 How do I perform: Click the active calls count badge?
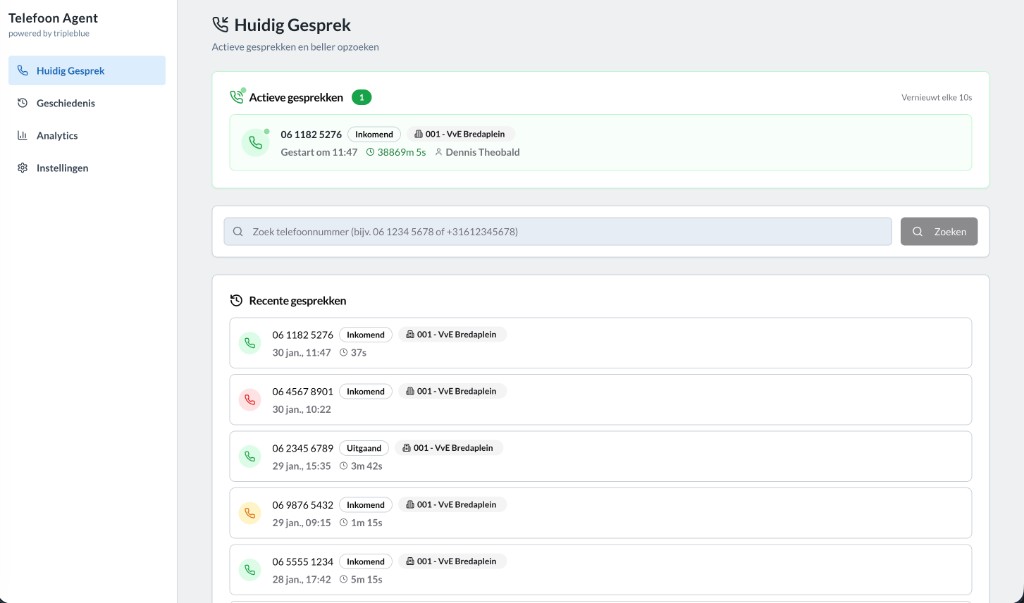(361, 97)
